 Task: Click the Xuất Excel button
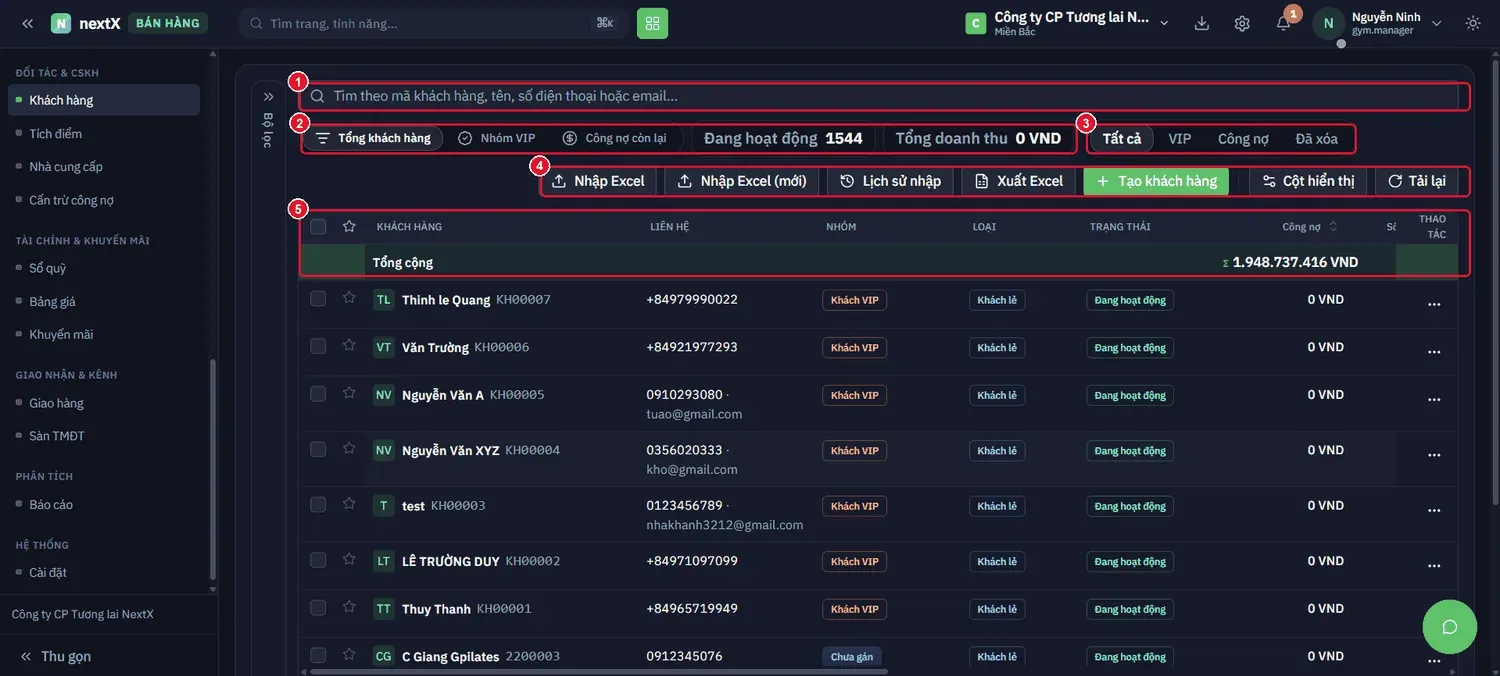coord(1018,181)
